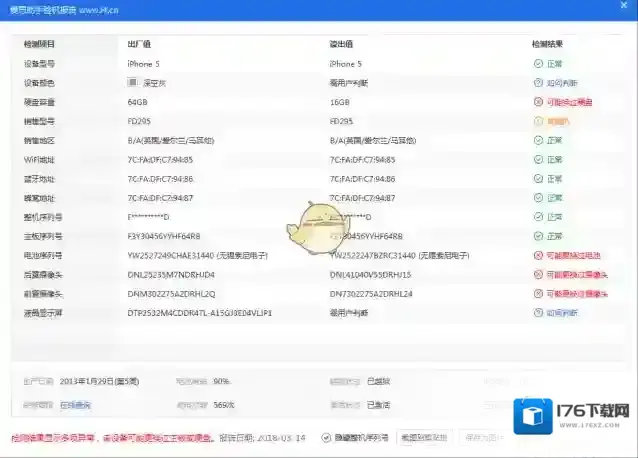Click the 截图到剪贴板 button

424,438
